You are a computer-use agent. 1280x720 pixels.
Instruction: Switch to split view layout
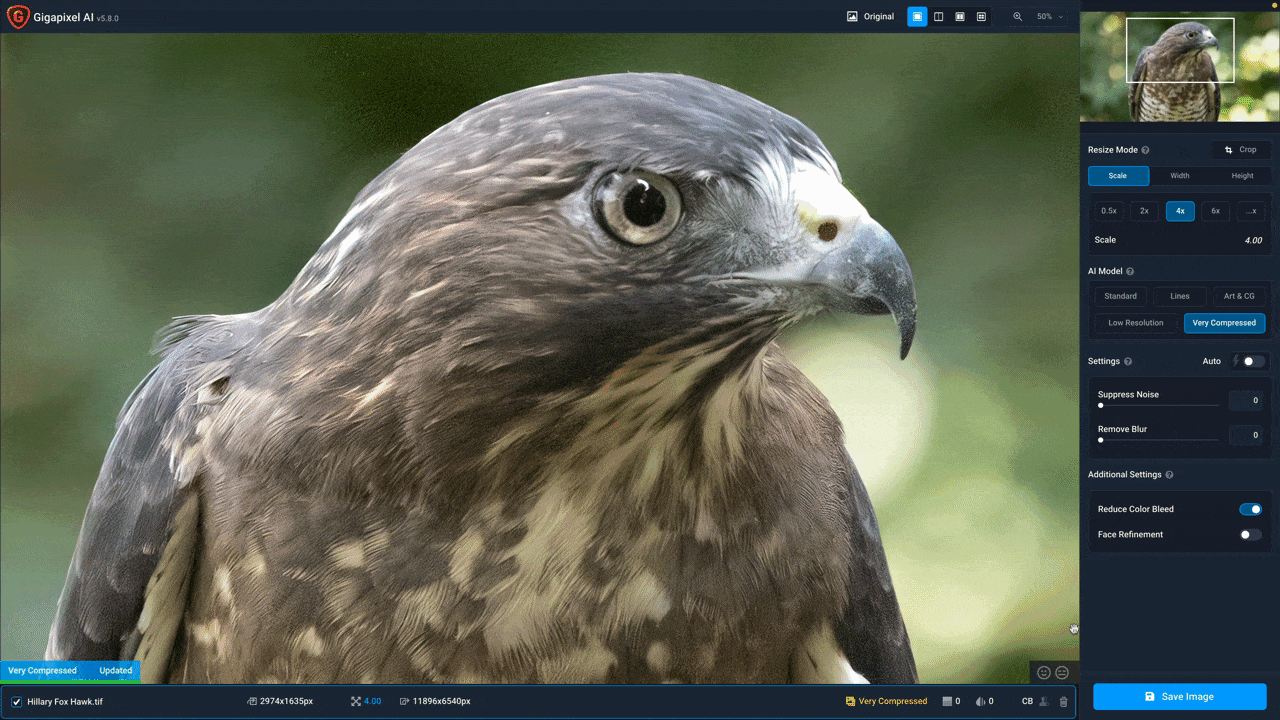pyautogui.click(x=938, y=17)
